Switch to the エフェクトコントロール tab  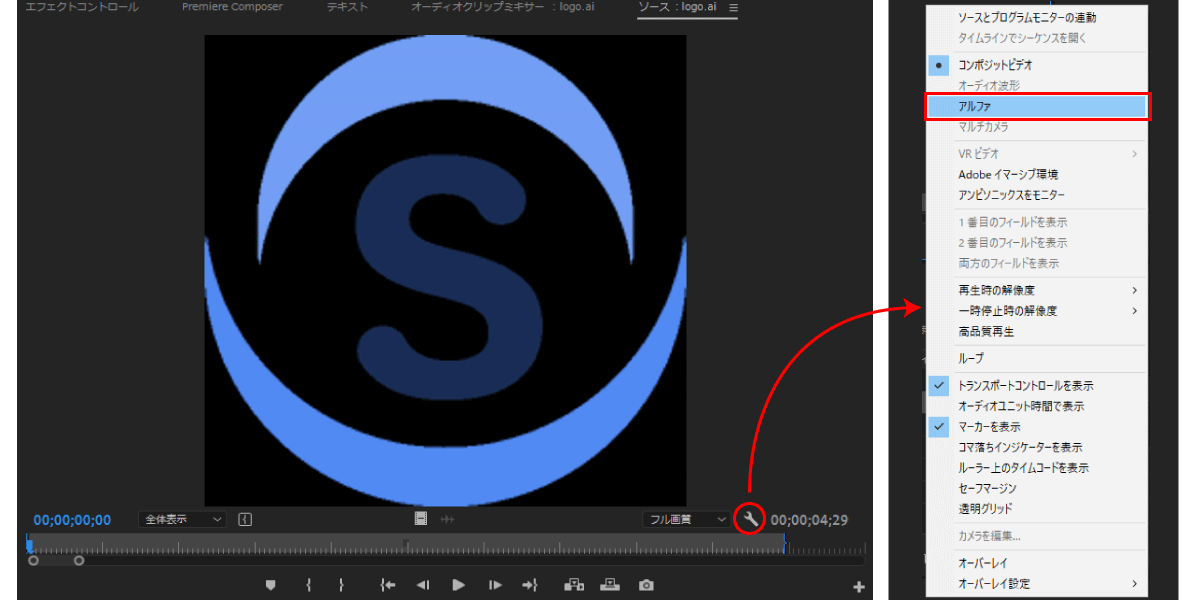tap(82, 7)
